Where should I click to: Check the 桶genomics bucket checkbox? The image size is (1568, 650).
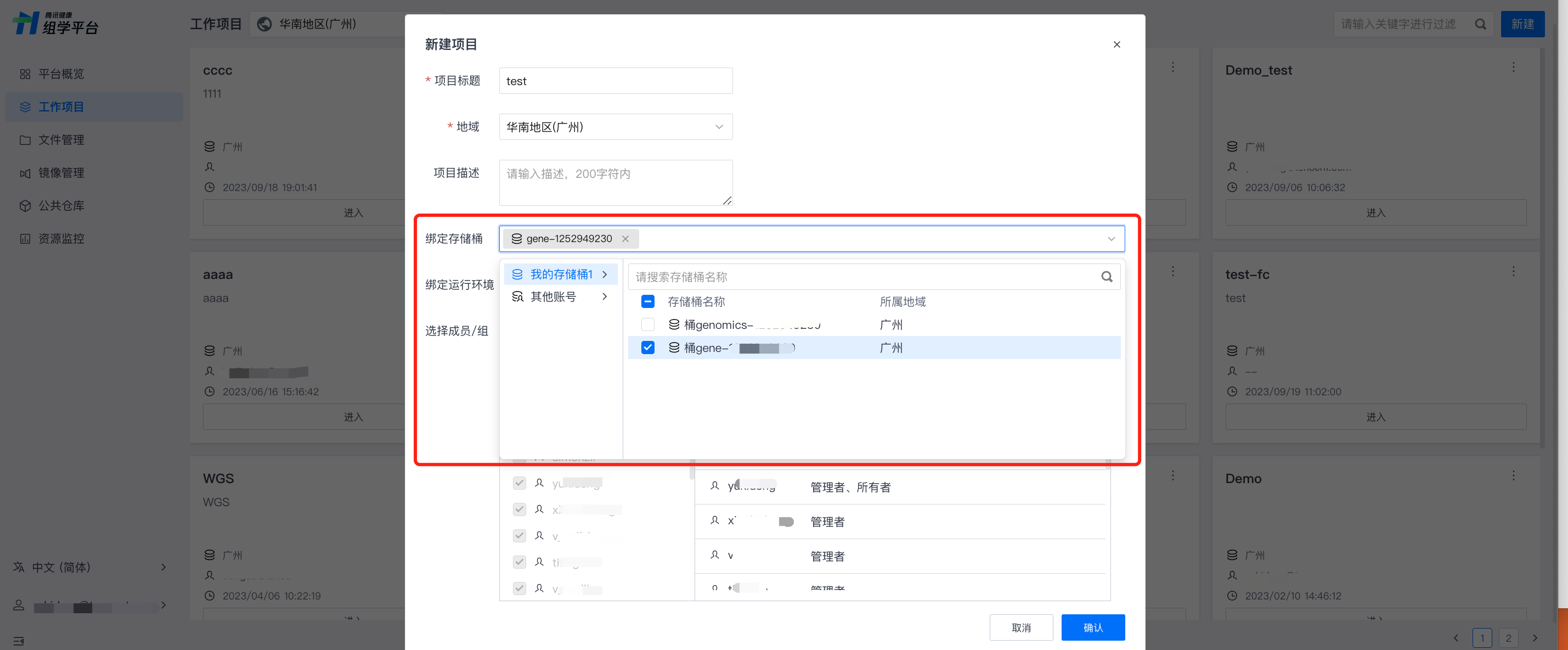tap(647, 324)
